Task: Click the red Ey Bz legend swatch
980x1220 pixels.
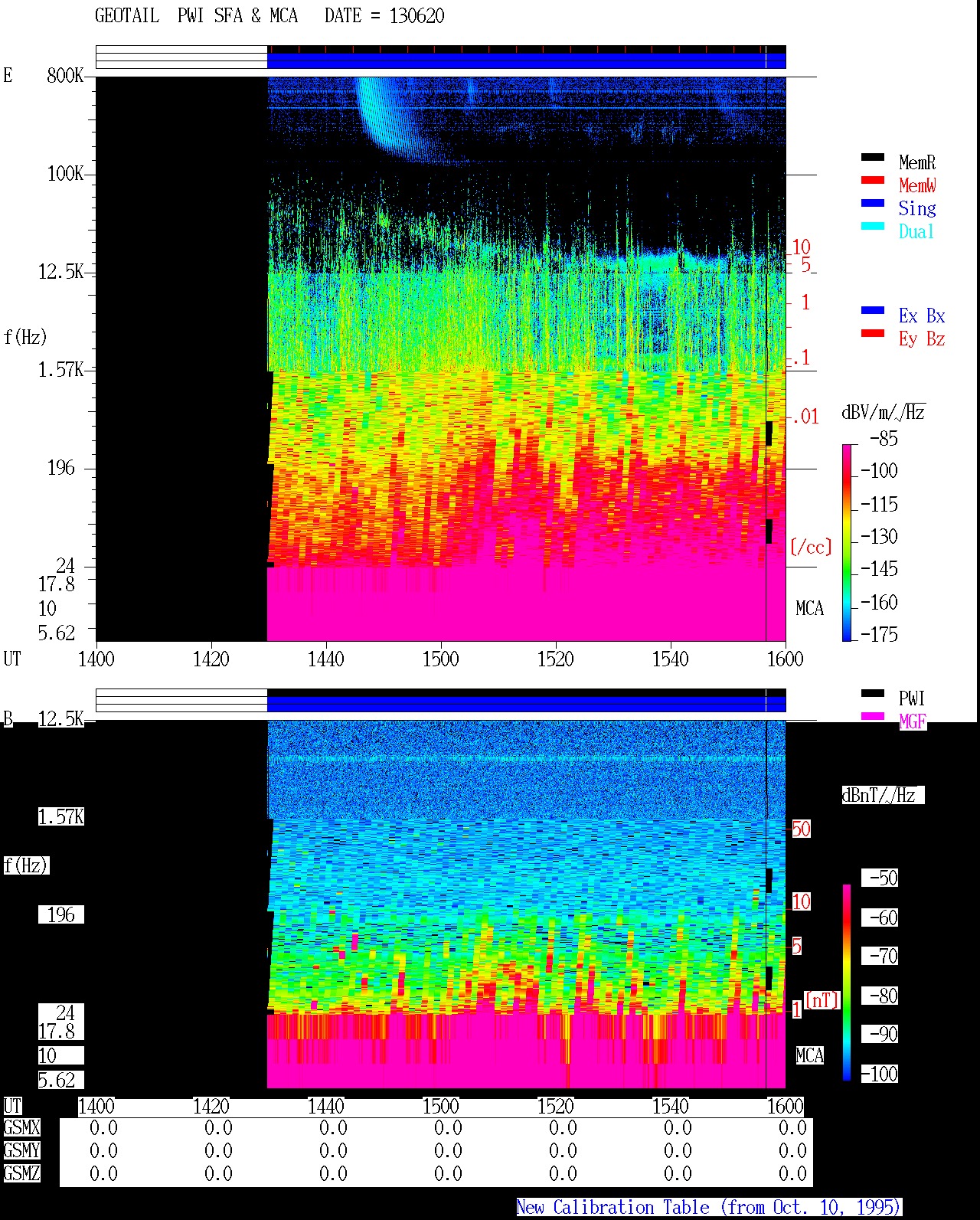Action: [873, 334]
